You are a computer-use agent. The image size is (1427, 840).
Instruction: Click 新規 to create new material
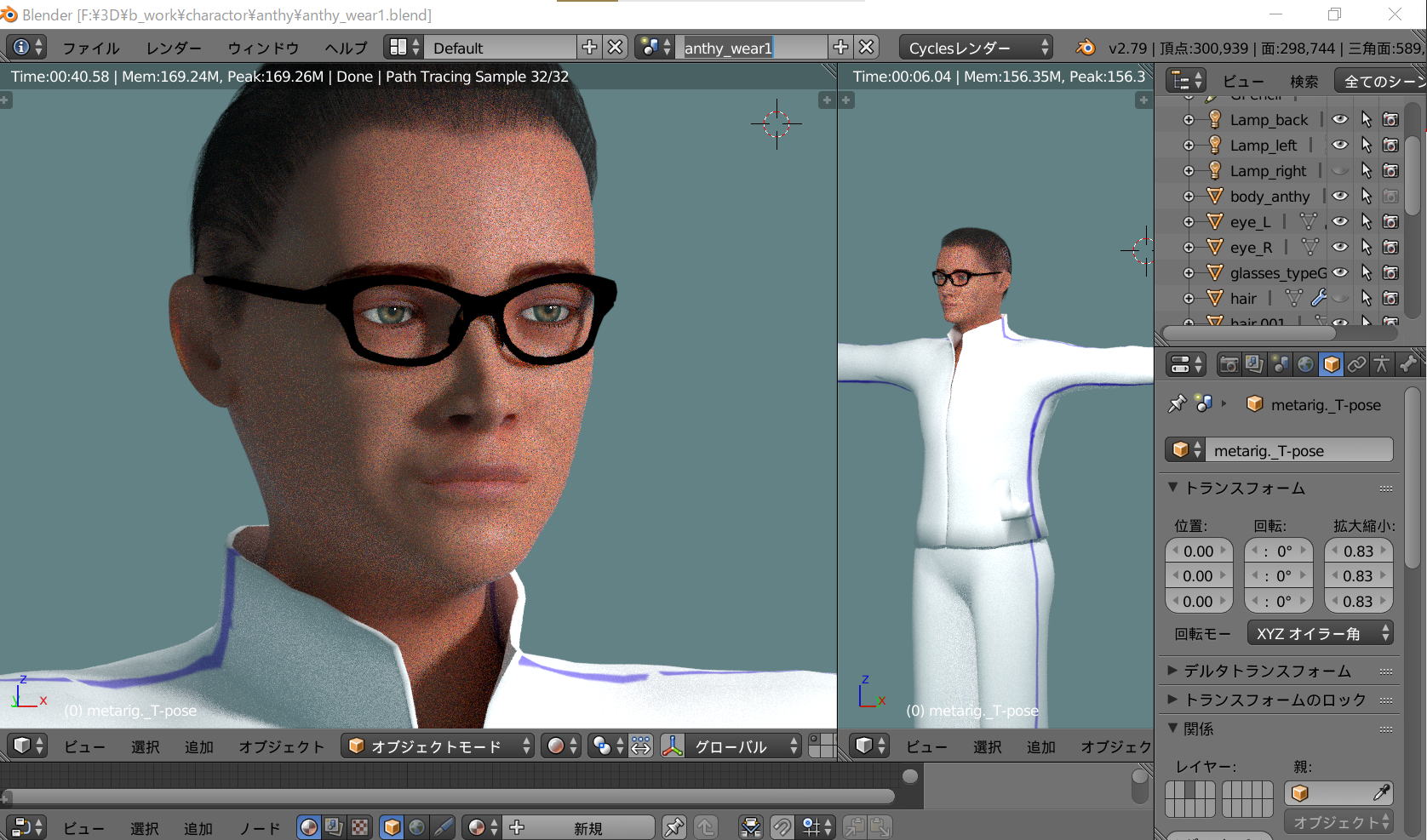(x=587, y=827)
